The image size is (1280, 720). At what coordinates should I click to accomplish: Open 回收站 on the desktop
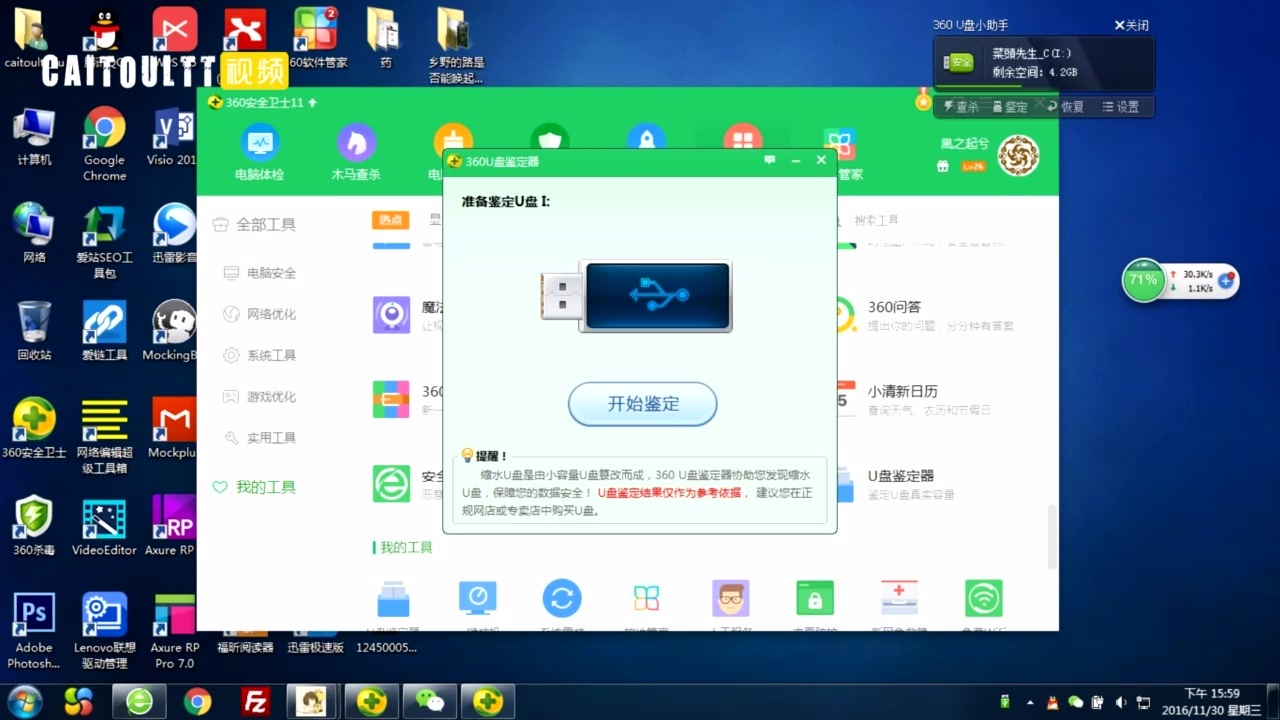coord(34,330)
